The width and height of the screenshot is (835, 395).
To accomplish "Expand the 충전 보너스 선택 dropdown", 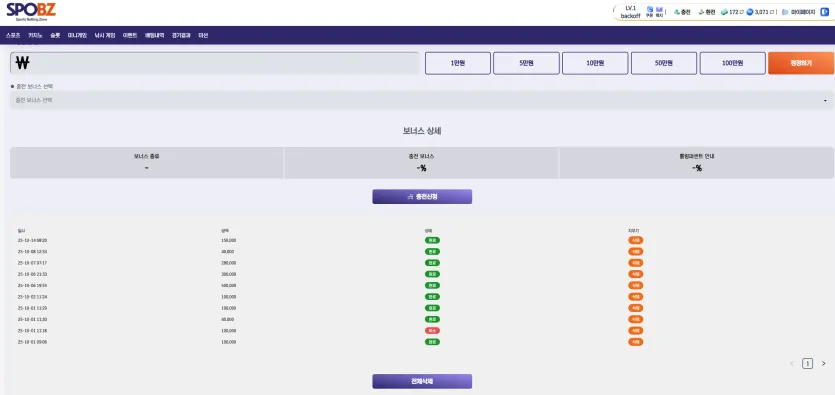I will 422,100.
